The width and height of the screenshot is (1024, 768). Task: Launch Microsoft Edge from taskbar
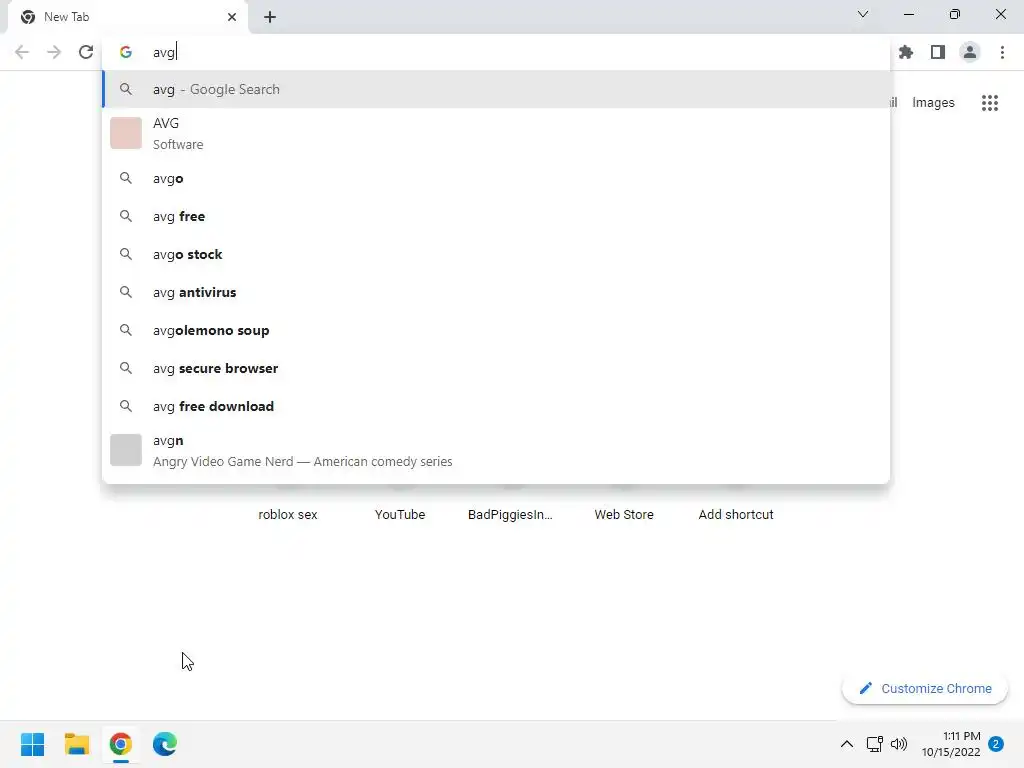[165, 744]
